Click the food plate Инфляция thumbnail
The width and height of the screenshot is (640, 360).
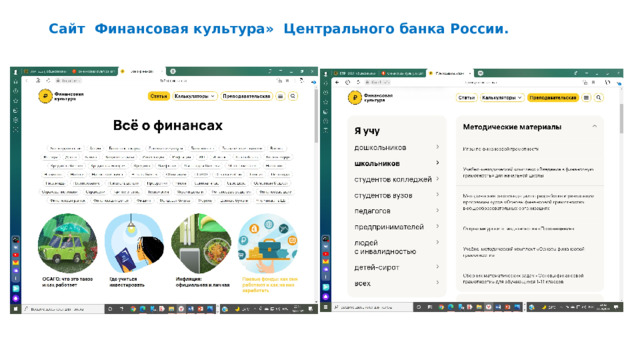[x=201, y=243]
